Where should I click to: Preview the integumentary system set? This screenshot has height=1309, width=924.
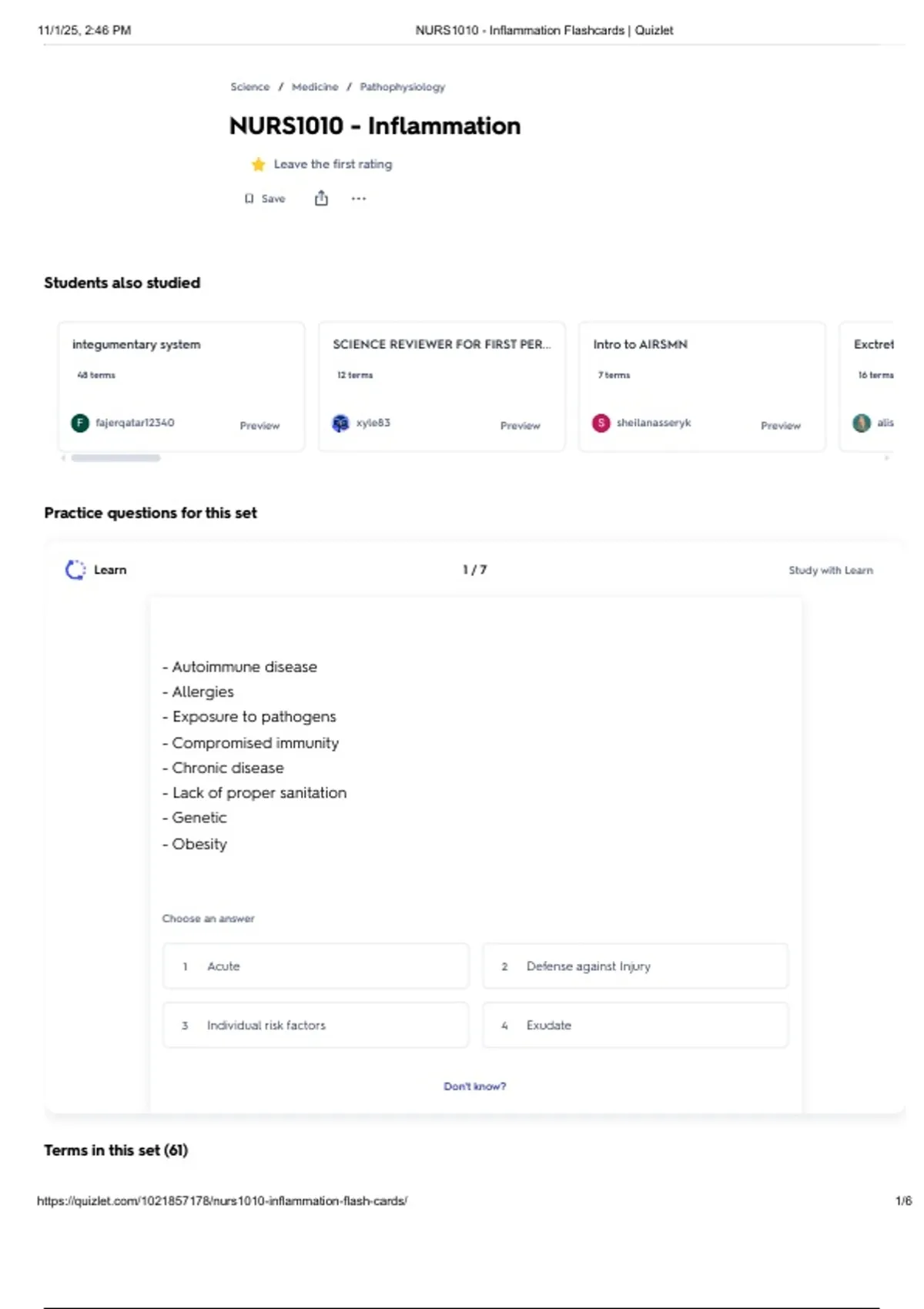coord(259,426)
